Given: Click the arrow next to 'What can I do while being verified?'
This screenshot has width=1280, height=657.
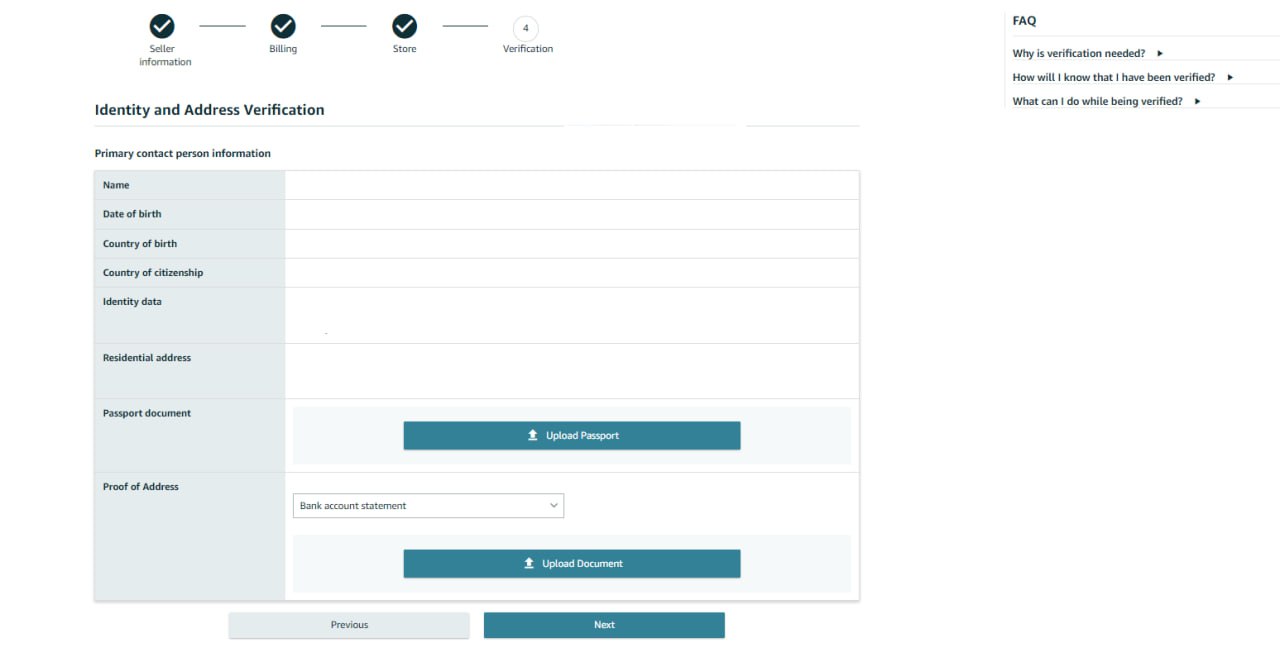Looking at the screenshot, I should [x=1197, y=101].
